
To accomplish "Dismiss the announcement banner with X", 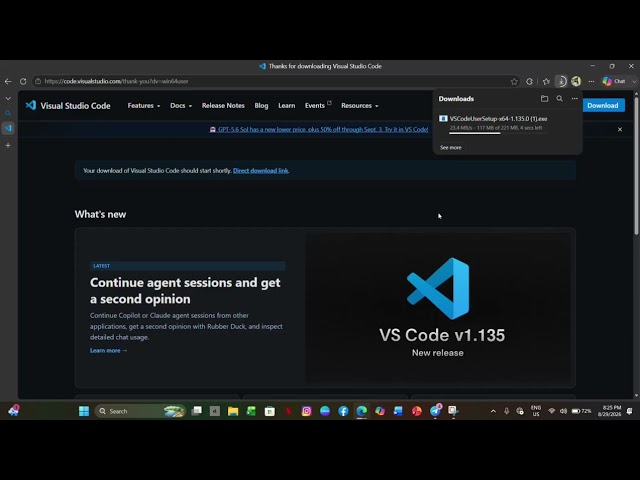I will (620, 129).
